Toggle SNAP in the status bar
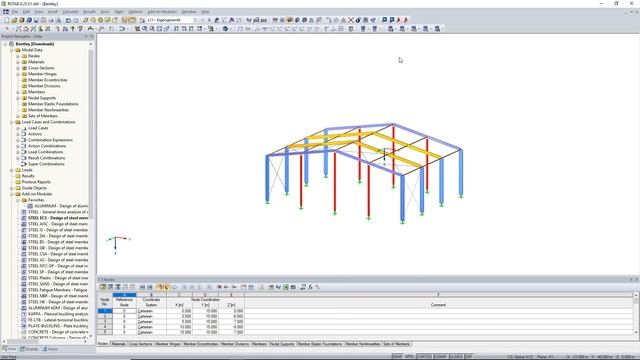 397,357
